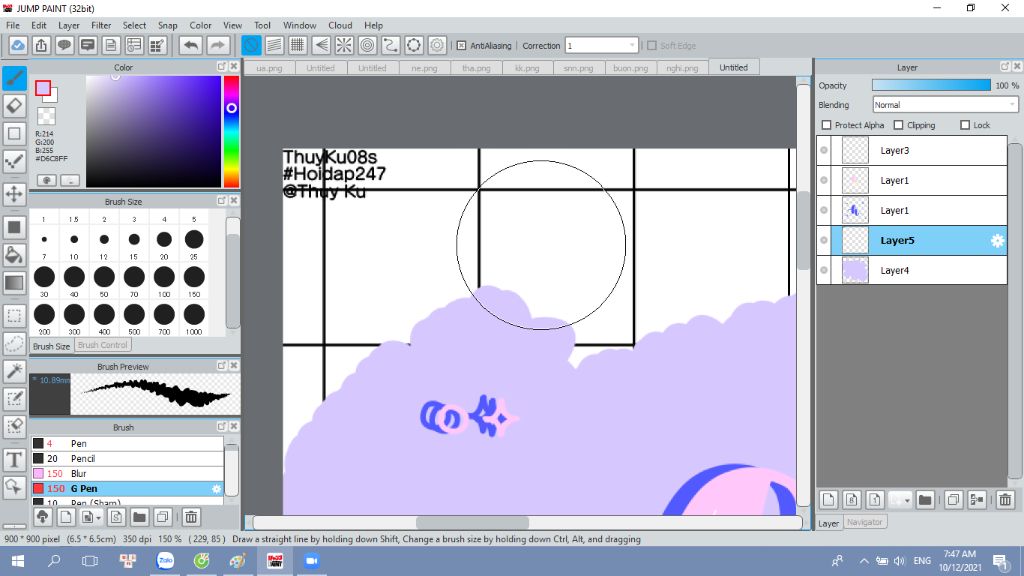1024x576 pixels.
Task: Enable the layer Lock checkbox
Action: (x=965, y=125)
